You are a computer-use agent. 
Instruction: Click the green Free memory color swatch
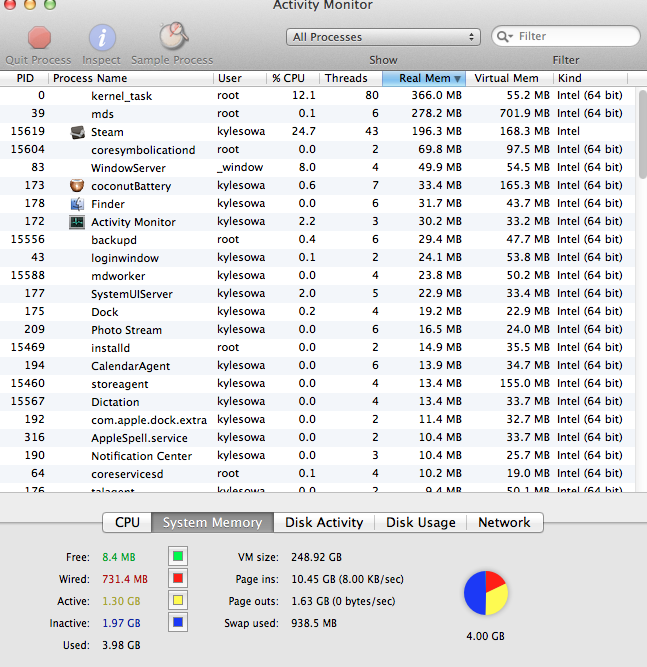pyautogui.click(x=178, y=556)
